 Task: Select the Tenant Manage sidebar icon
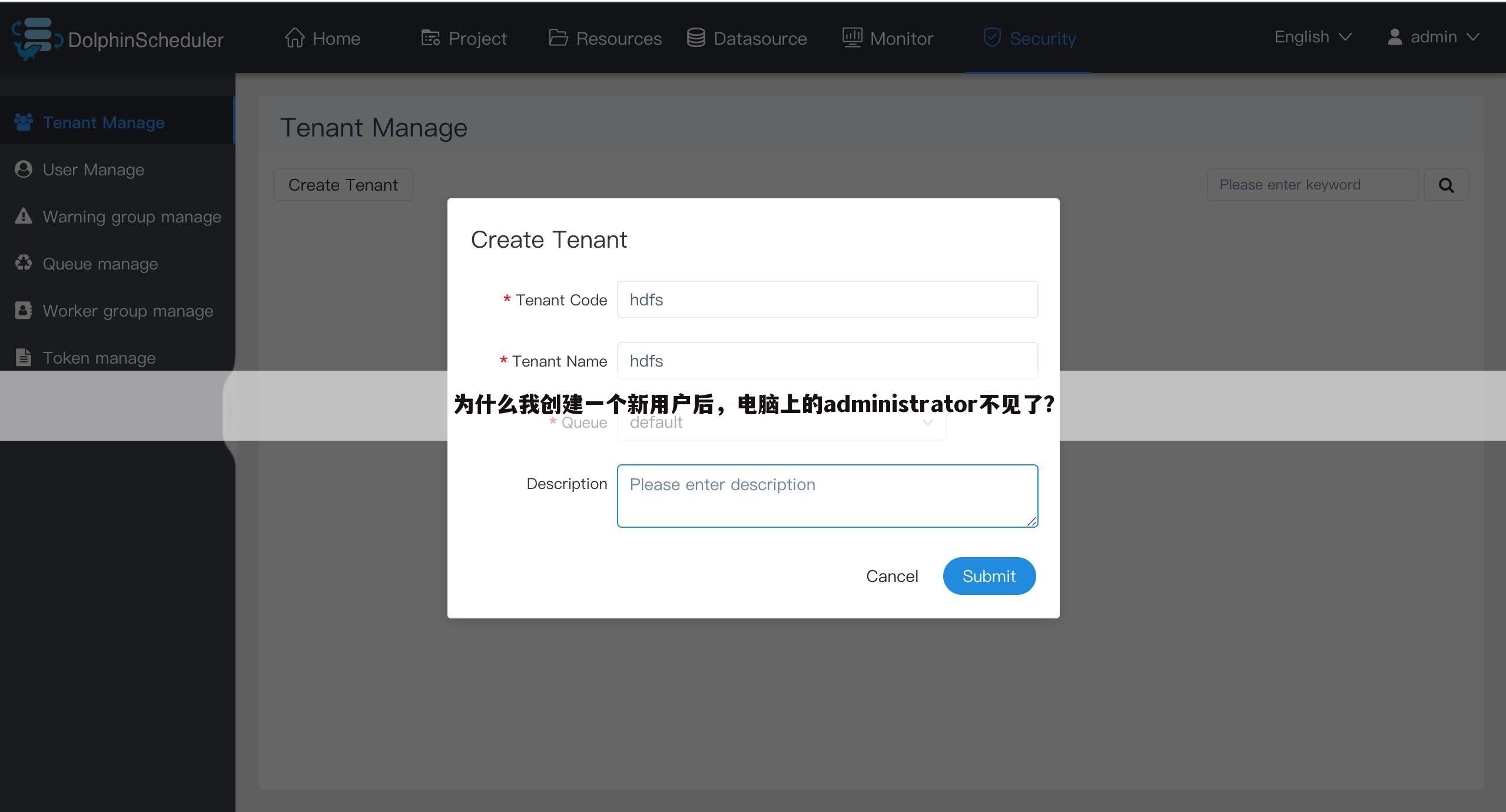(x=24, y=122)
